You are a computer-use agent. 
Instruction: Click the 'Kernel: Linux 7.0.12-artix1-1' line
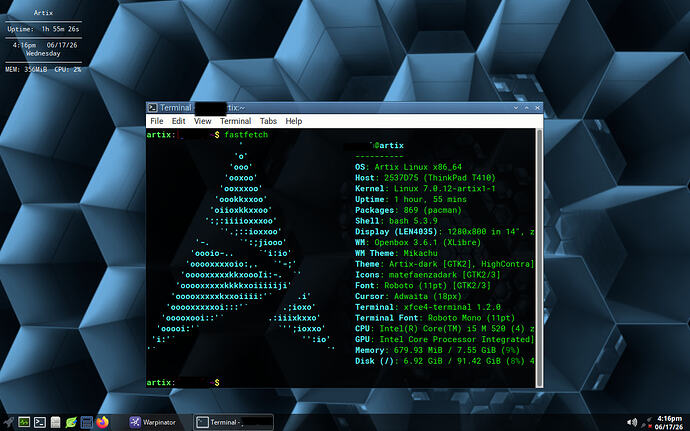click(x=425, y=188)
